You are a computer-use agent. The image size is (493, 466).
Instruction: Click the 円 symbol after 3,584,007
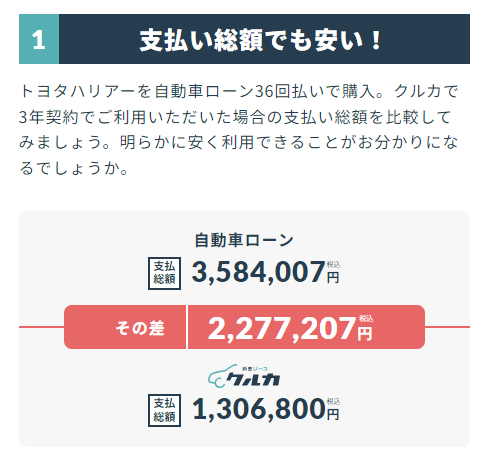coord(333,277)
